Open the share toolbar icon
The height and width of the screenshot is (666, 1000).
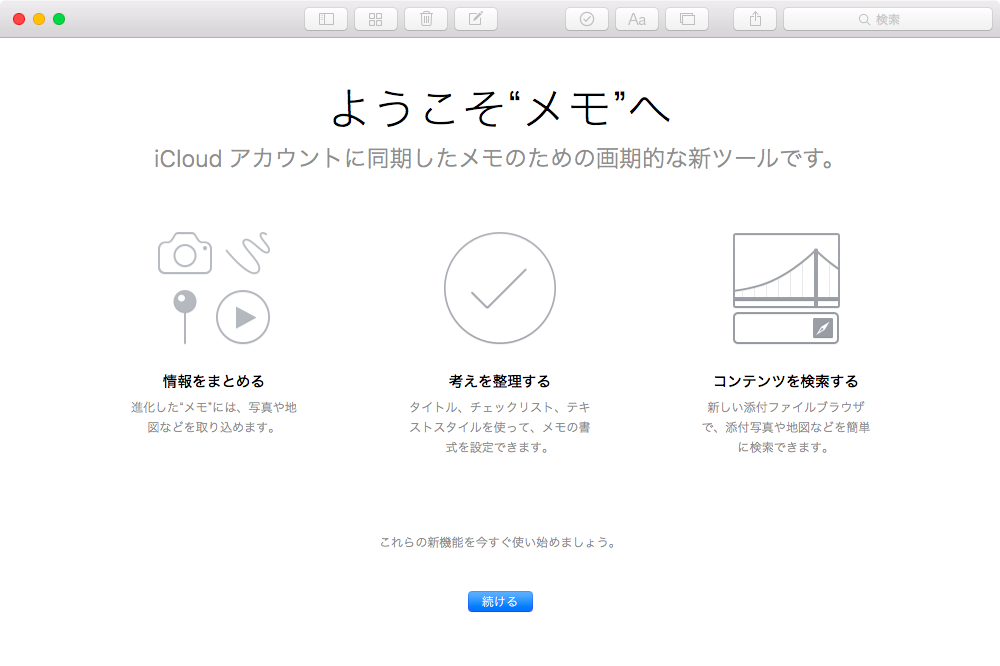pos(755,19)
